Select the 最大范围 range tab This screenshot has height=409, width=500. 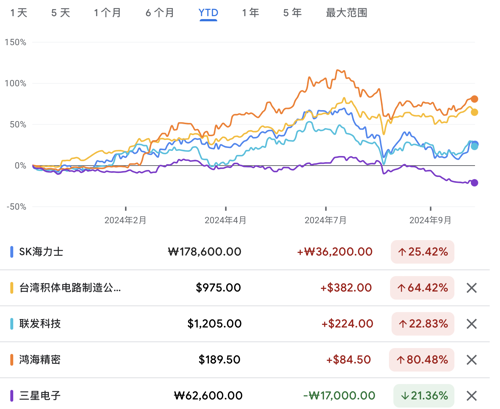pyautogui.click(x=346, y=13)
